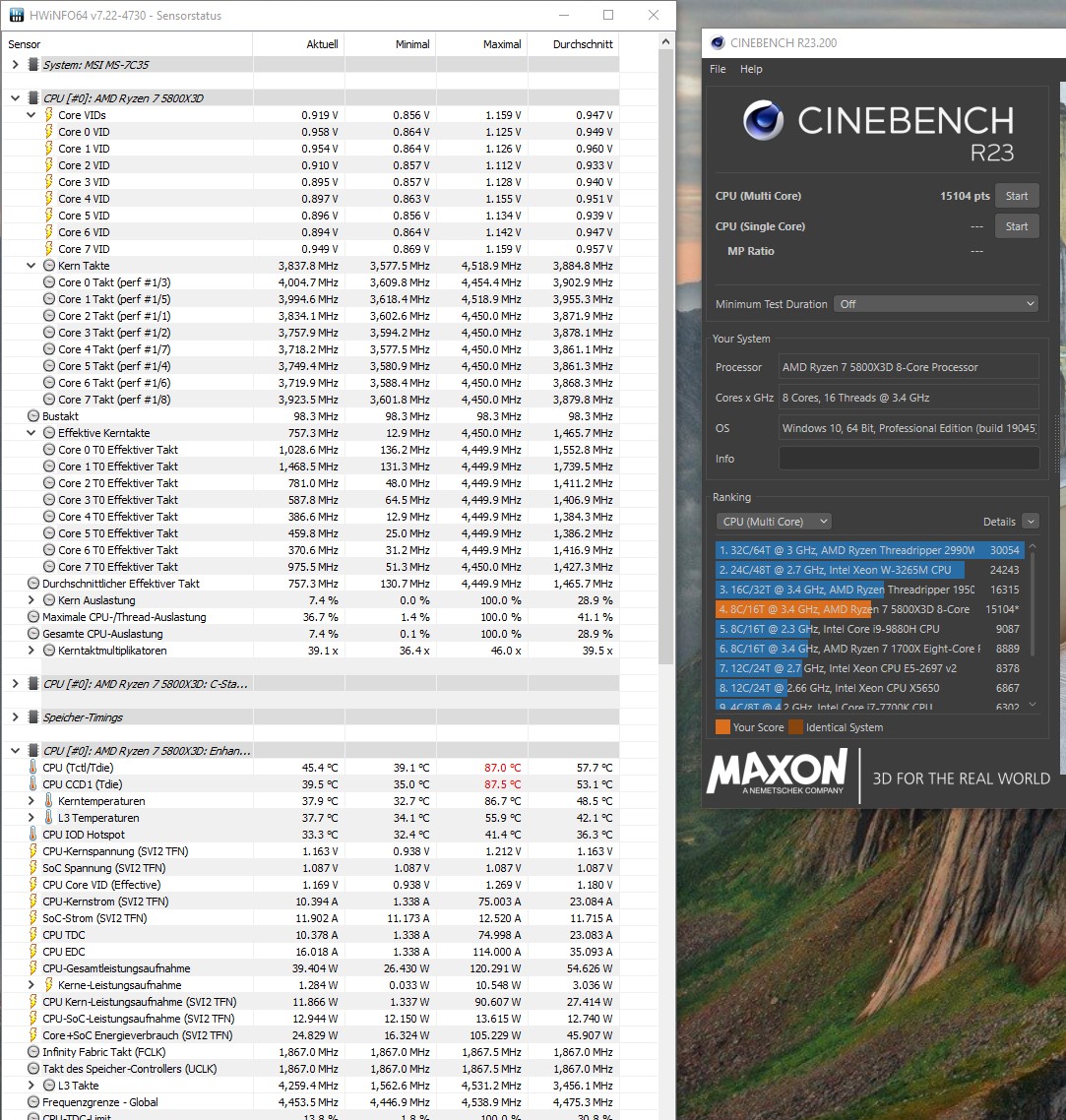Click the Processor field AMD Ryzen 7 5800X3D
This screenshot has width=1066, height=1120.
pos(909,367)
